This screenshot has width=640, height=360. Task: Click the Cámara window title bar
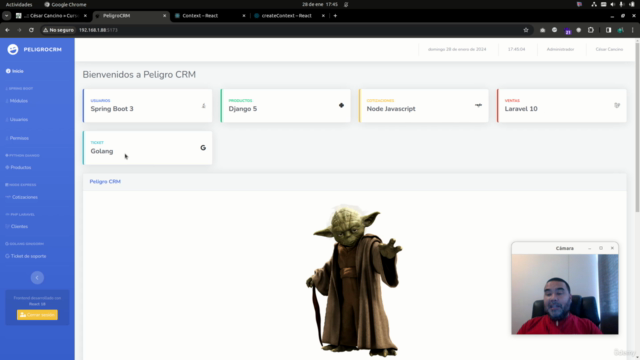point(564,248)
